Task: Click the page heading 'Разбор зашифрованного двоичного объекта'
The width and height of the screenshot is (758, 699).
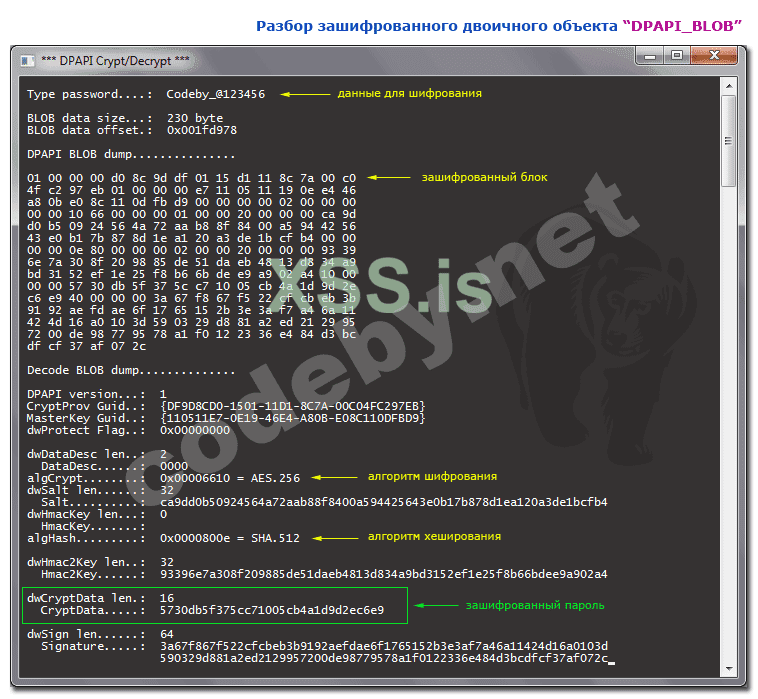Action: click(x=437, y=26)
